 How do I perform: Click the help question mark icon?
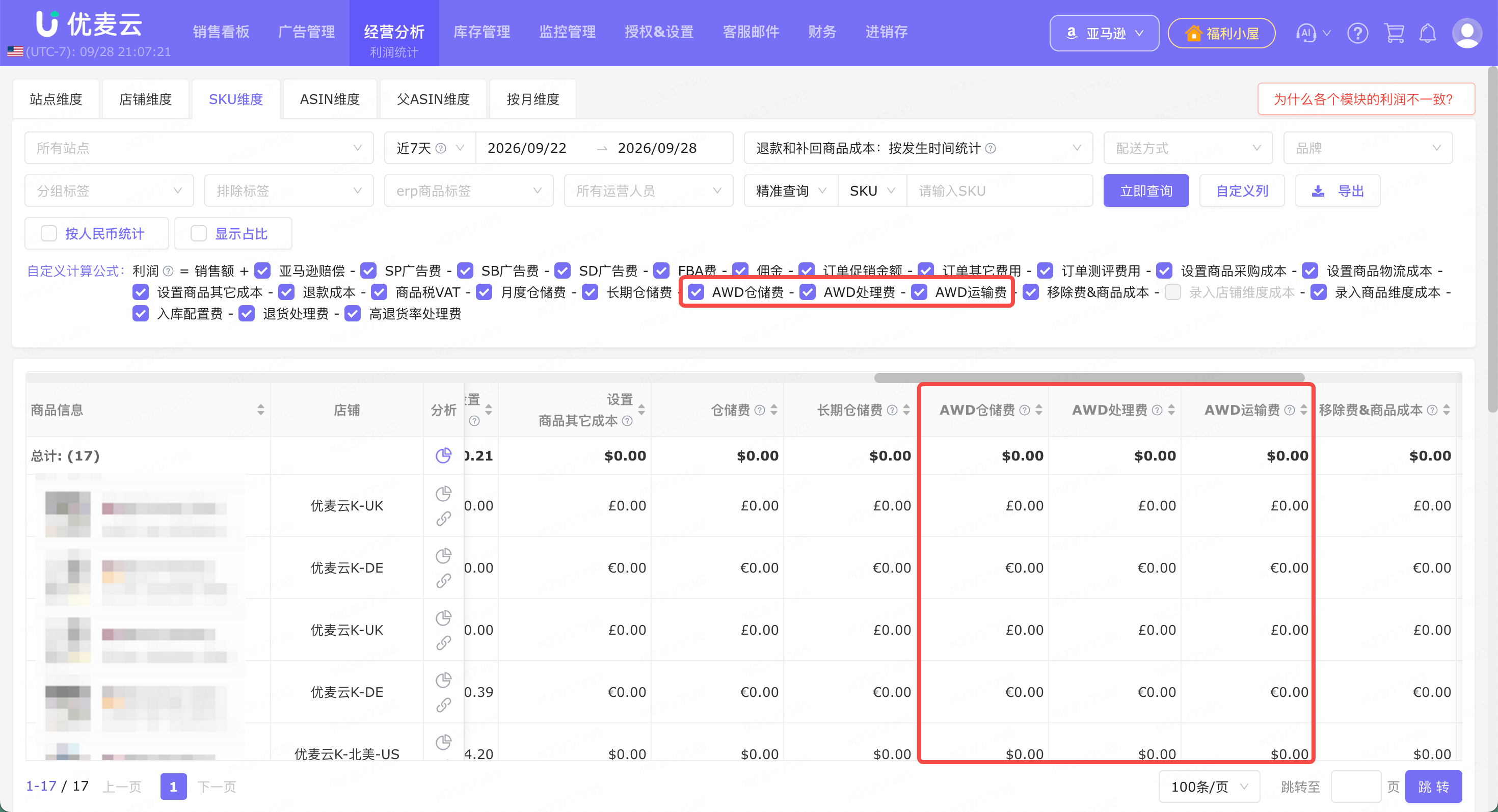tap(1357, 33)
